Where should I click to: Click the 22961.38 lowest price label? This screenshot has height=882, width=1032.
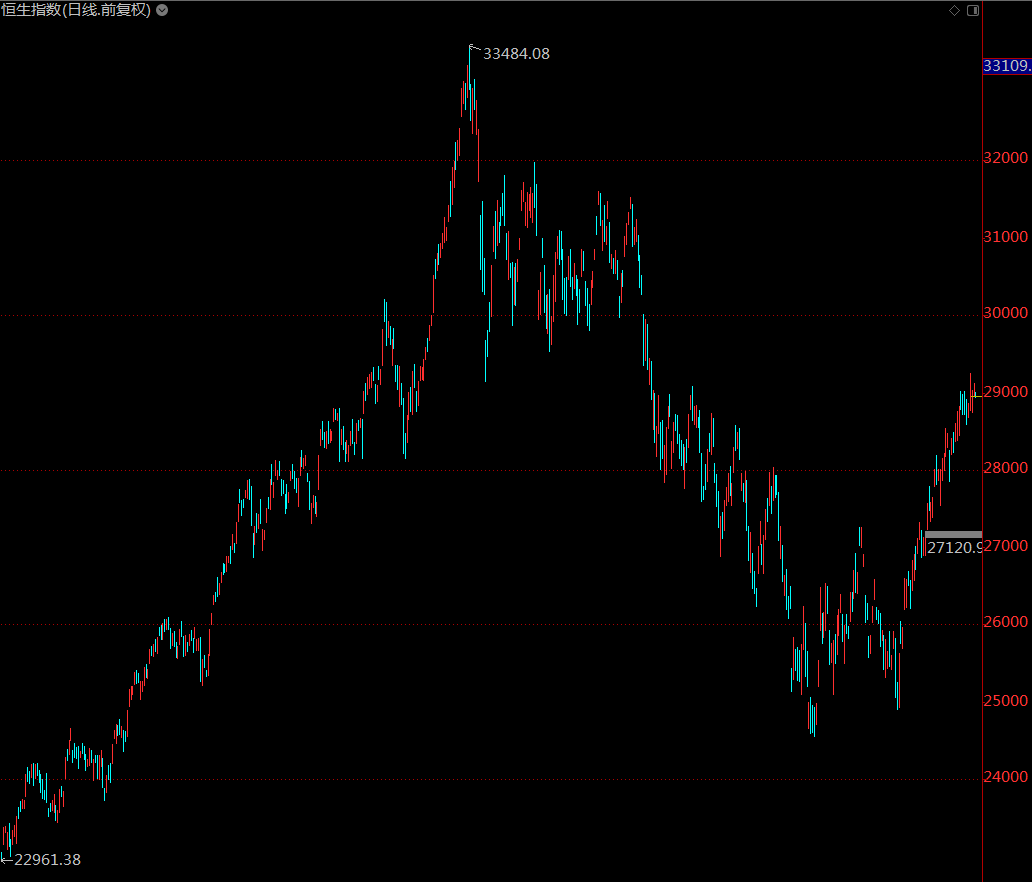click(x=46, y=859)
